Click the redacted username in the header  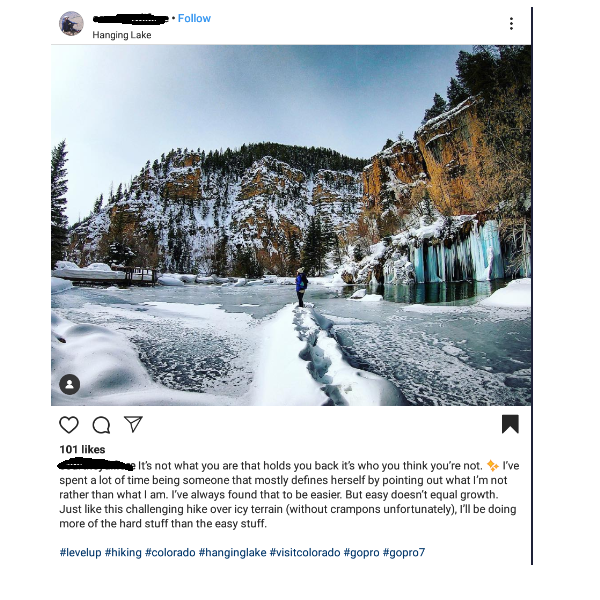click(130, 19)
